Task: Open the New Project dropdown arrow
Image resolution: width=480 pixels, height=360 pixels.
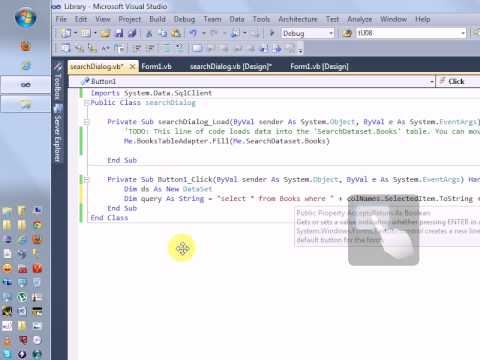Action: 76,33
